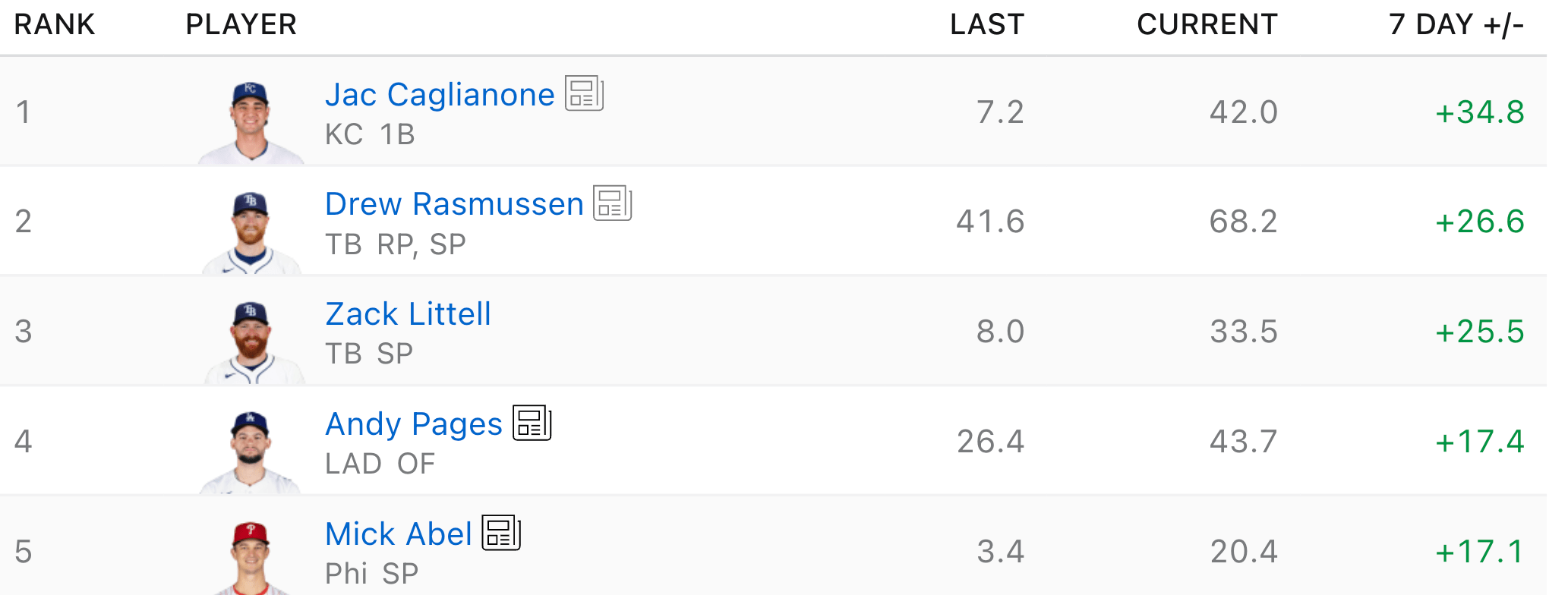Screen dimensions: 1568x595
Task: Open Mick Abel headshot thumbnail
Action: [x=251, y=558]
